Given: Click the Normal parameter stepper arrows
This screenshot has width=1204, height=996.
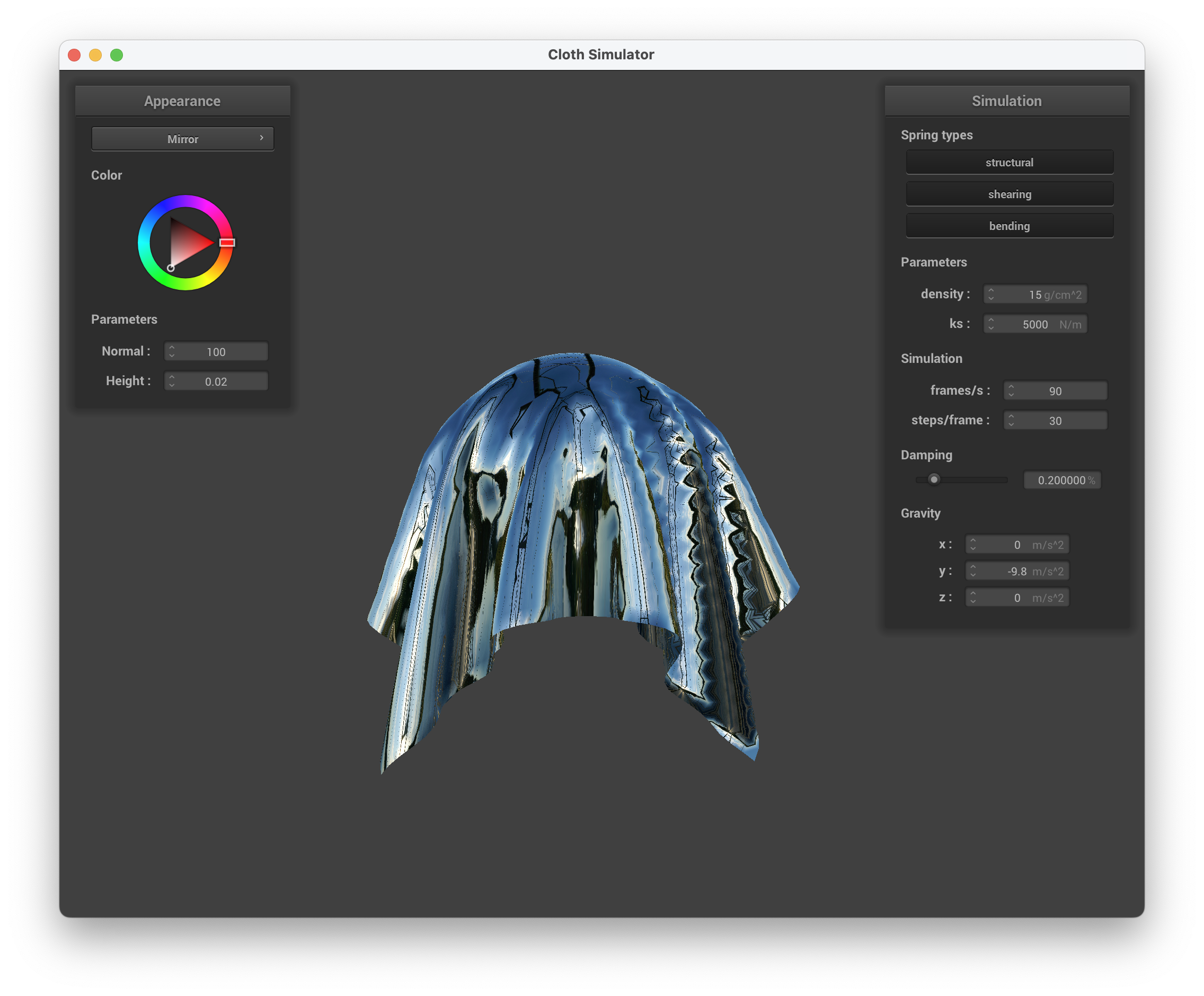Looking at the screenshot, I should (x=171, y=351).
